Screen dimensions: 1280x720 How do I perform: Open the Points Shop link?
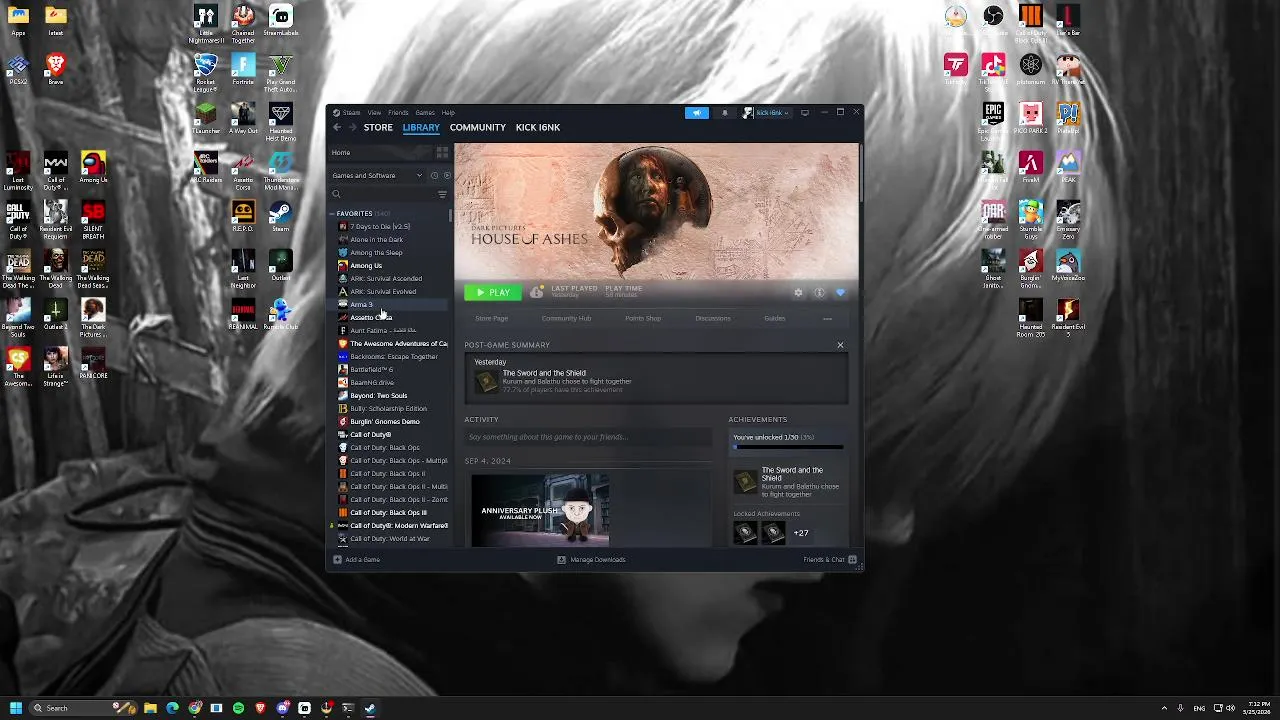pyautogui.click(x=643, y=318)
